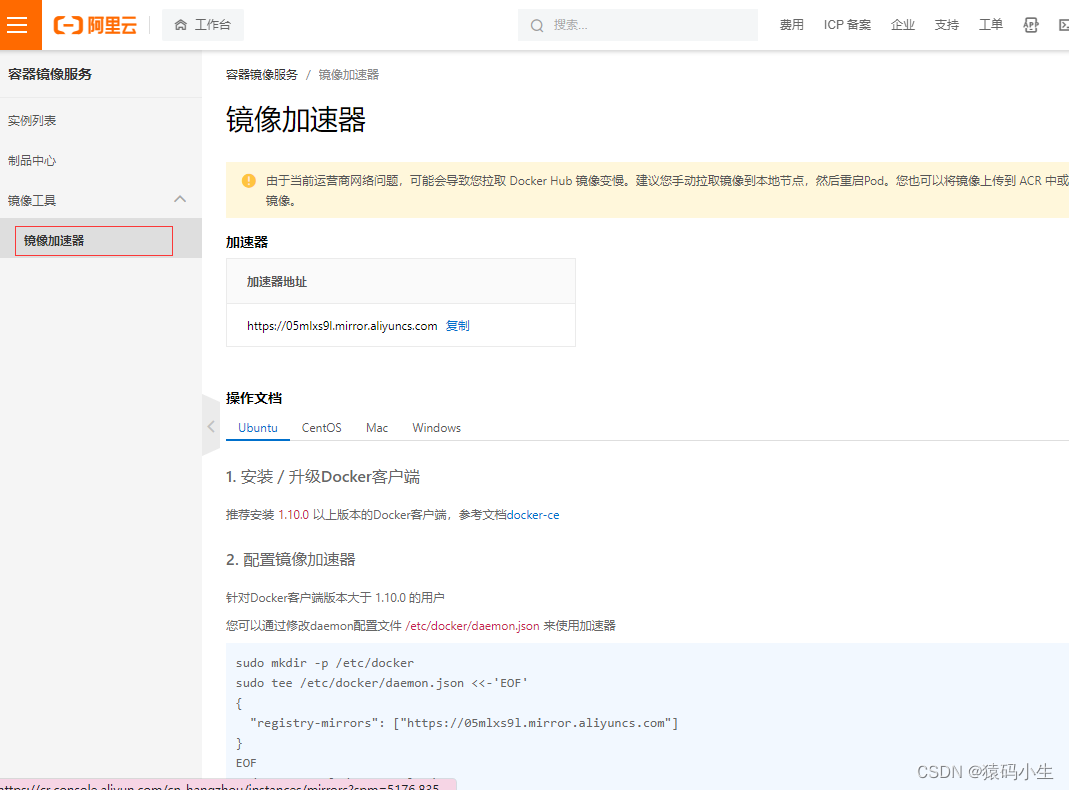Click the /etc/docker/daemon.json path text
Screen dimensions: 1069x790
472,626
